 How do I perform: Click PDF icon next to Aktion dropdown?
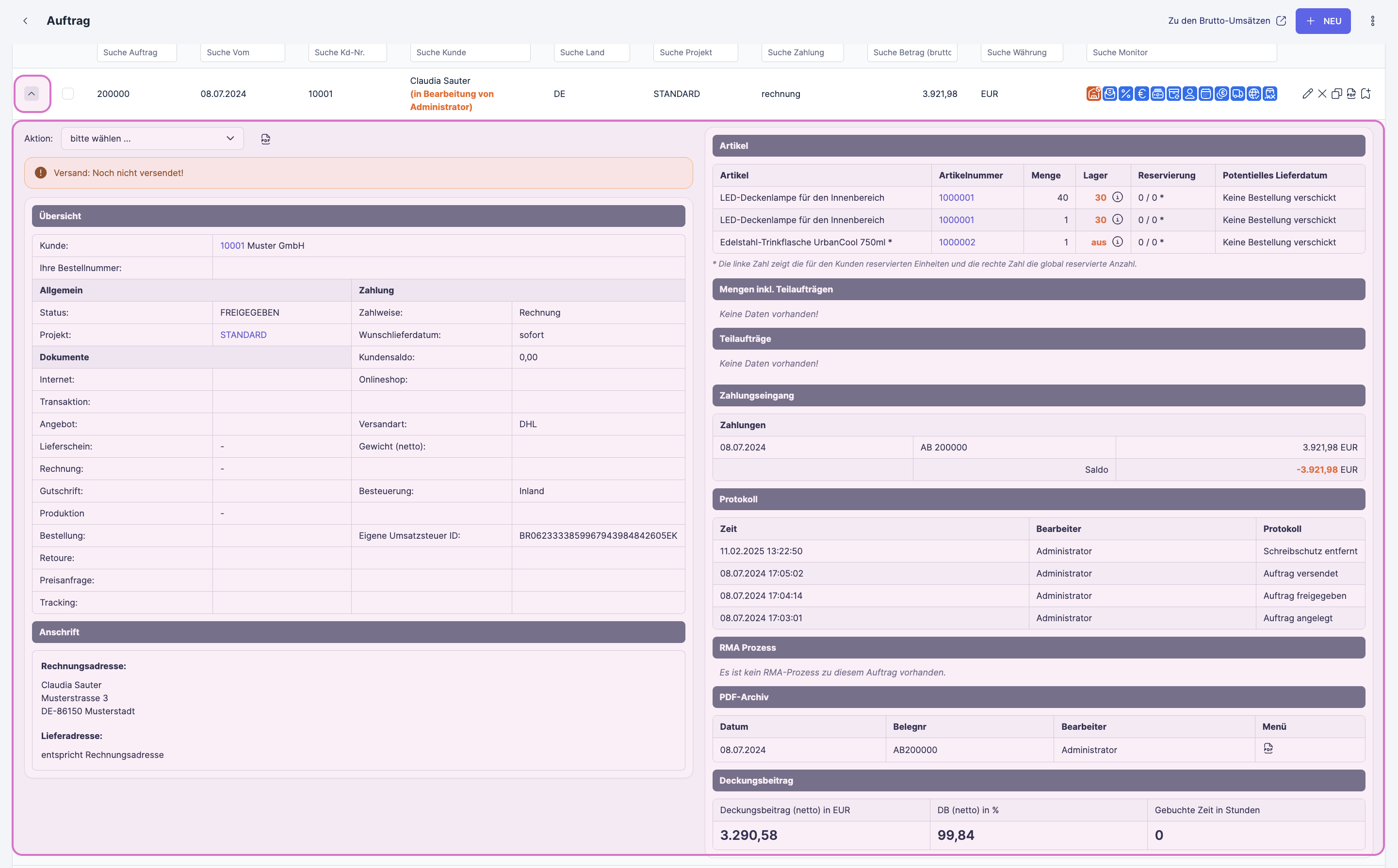point(265,139)
